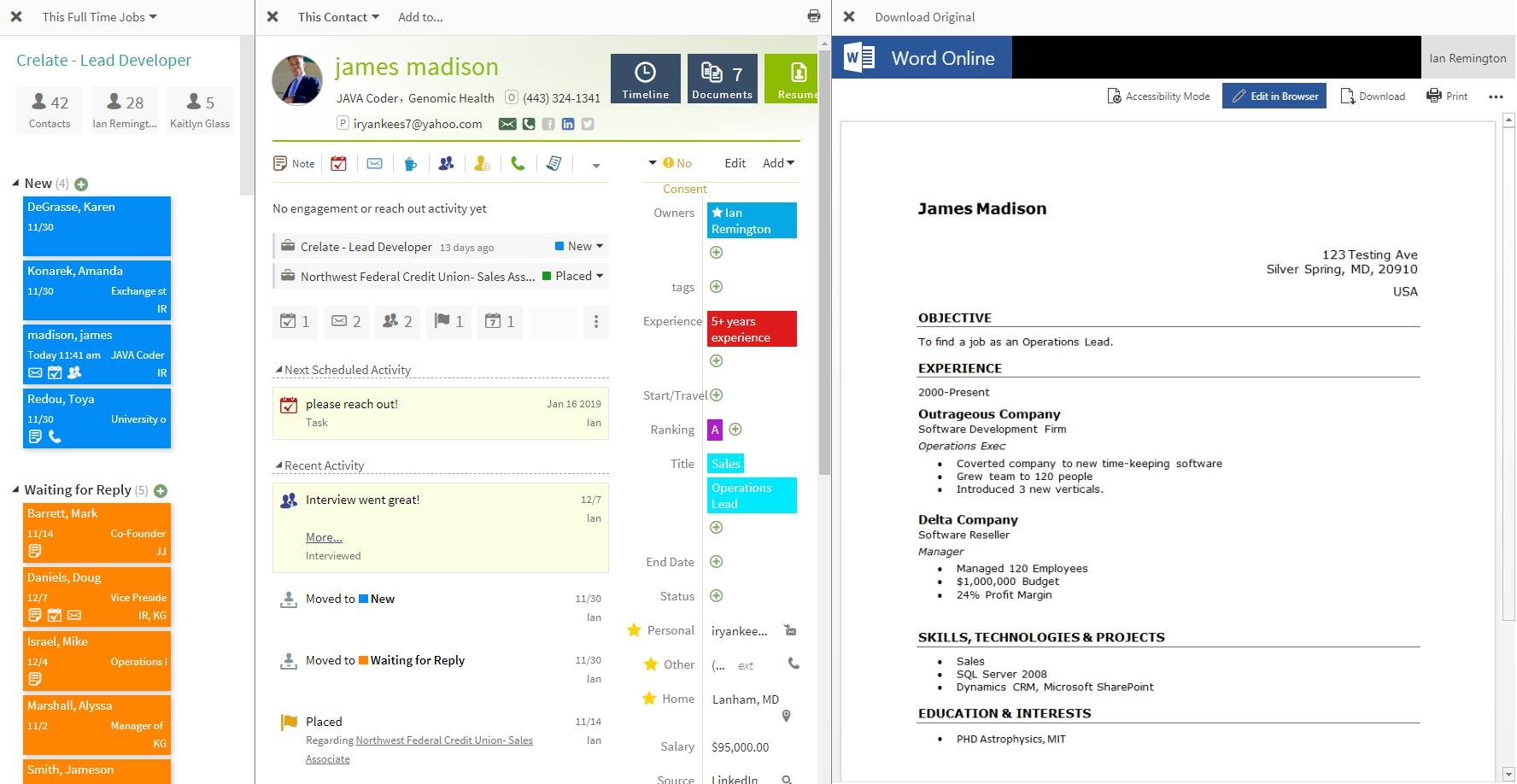Toggle the star next to Personal email
The image size is (1517, 784).
point(634,630)
